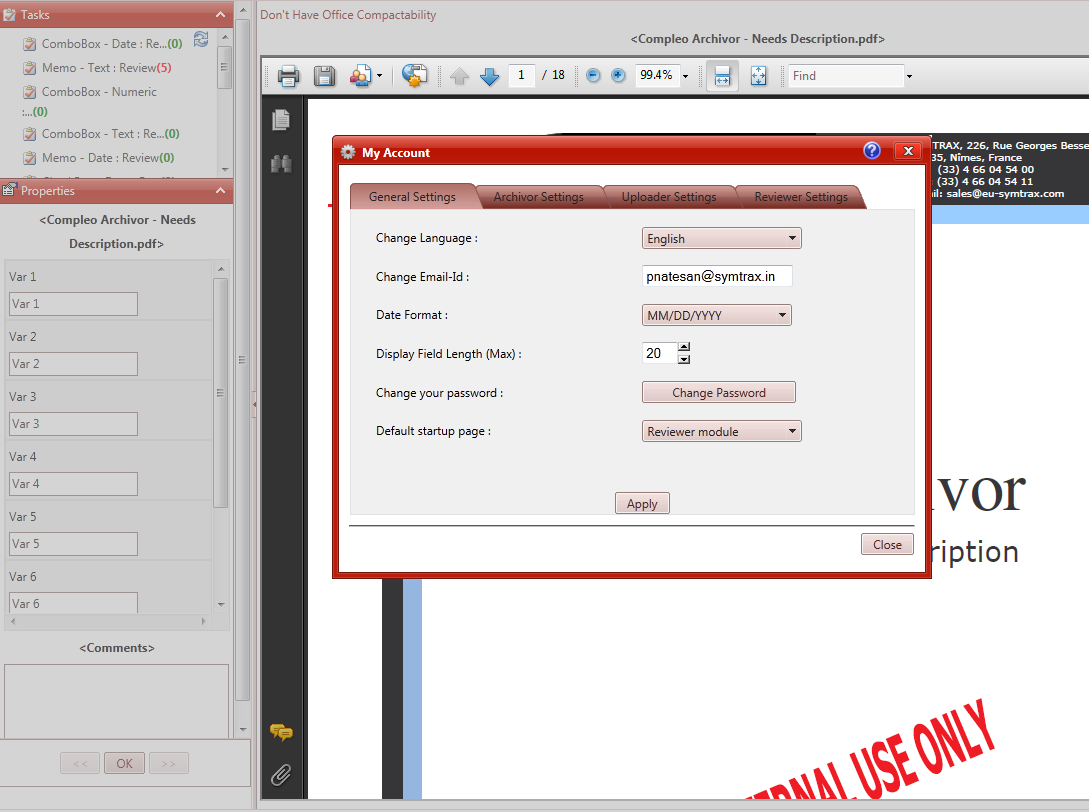Open the Change Language dropdown
This screenshot has width=1089, height=812.
(722, 238)
